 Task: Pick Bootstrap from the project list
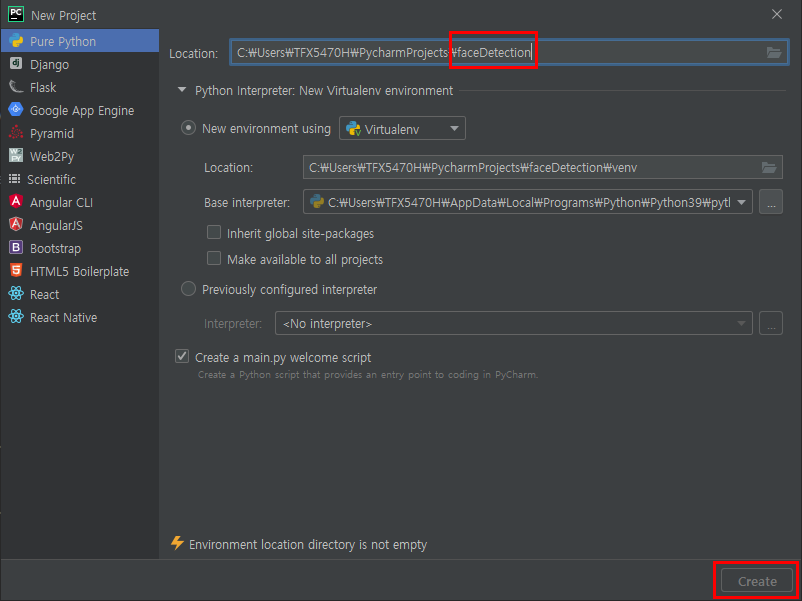80,248
